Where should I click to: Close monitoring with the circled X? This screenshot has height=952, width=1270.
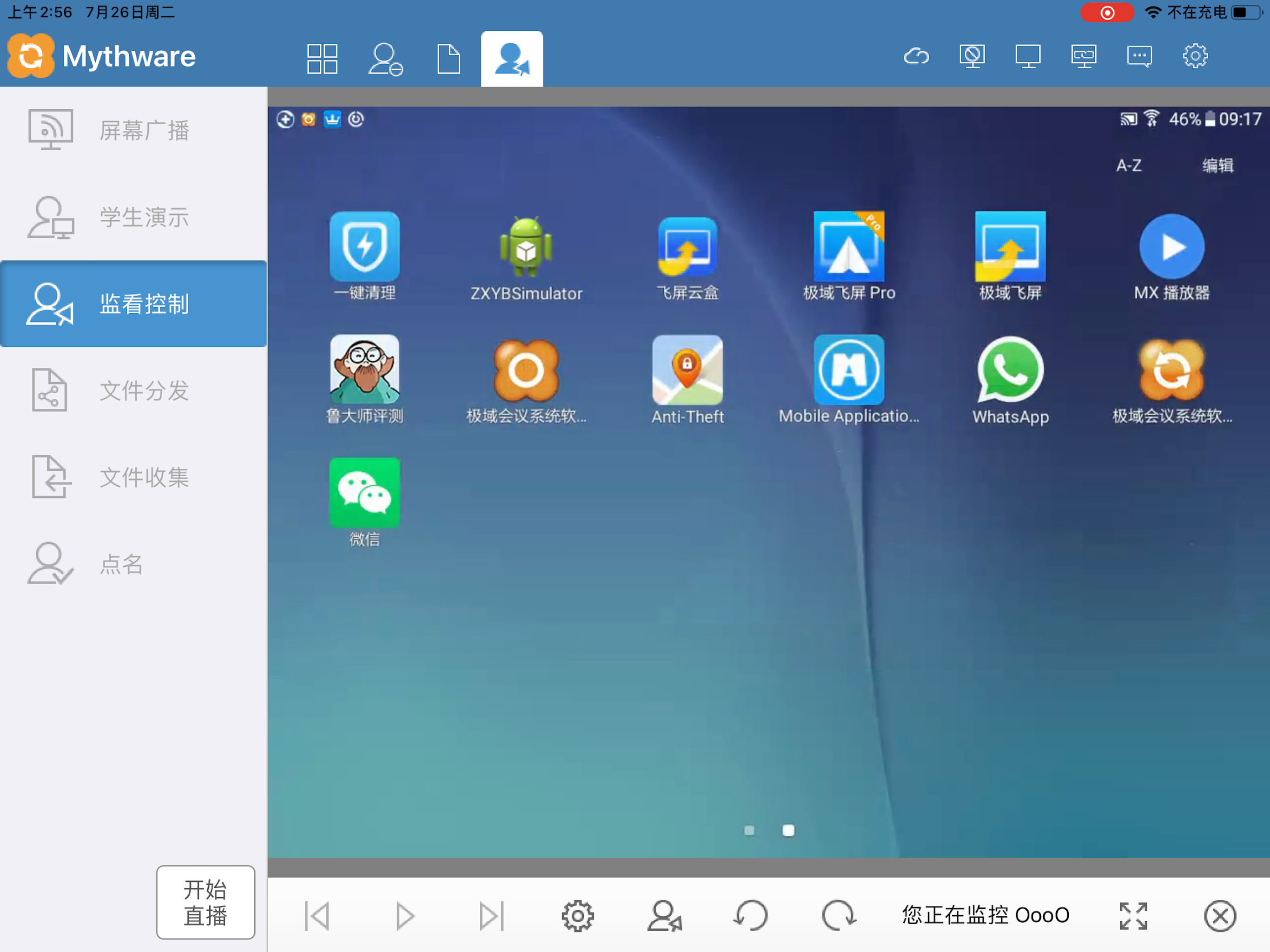(1220, 915)
